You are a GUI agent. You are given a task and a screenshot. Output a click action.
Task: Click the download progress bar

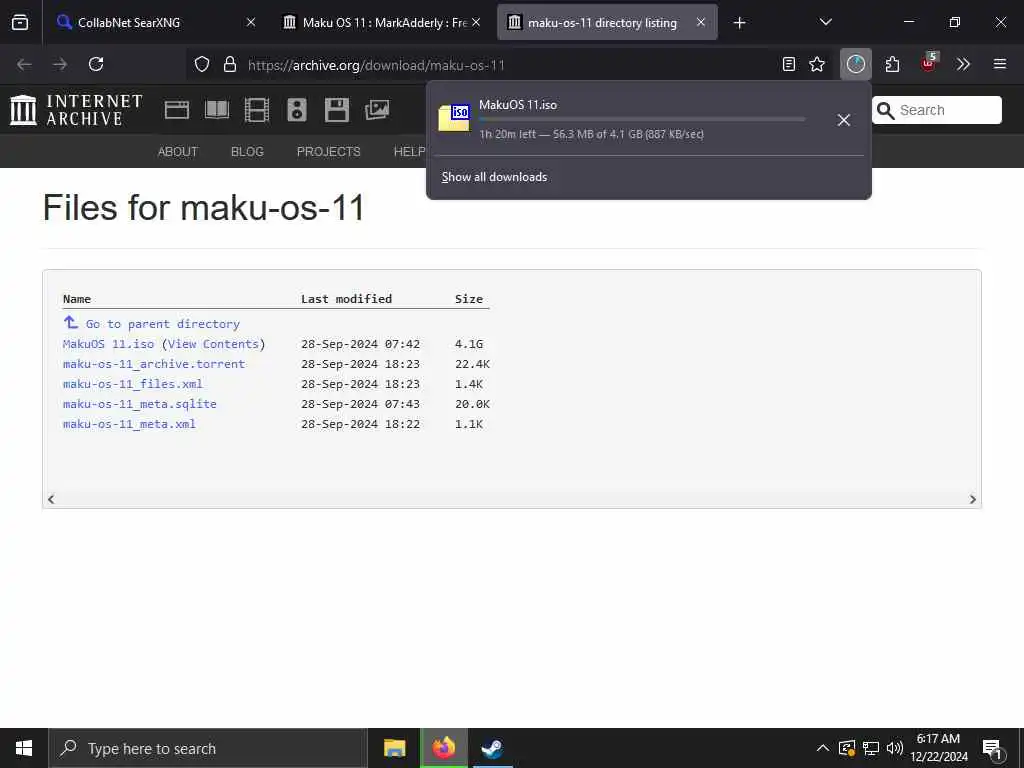tap(642, 120)
